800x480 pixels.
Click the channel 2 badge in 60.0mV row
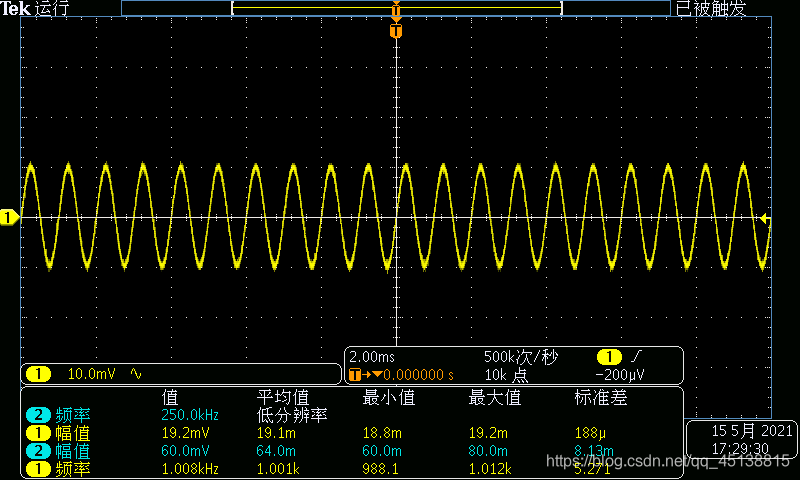click(x=38, y=451)
